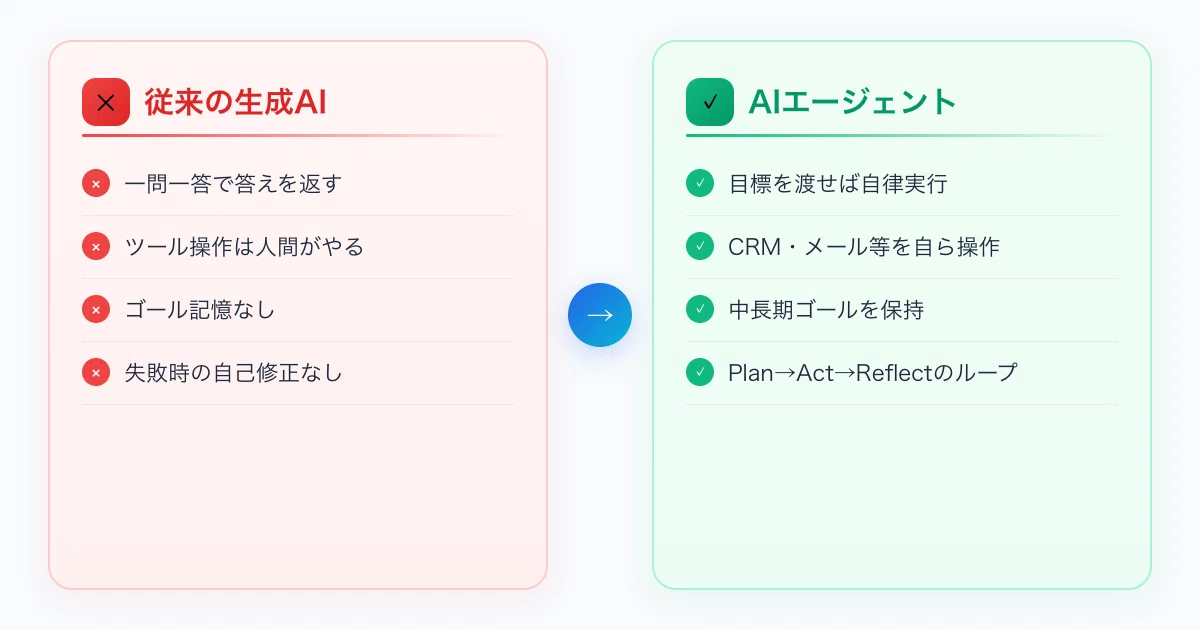Click the red X icon beside 従来の生成AI heading

pos(106,102)
